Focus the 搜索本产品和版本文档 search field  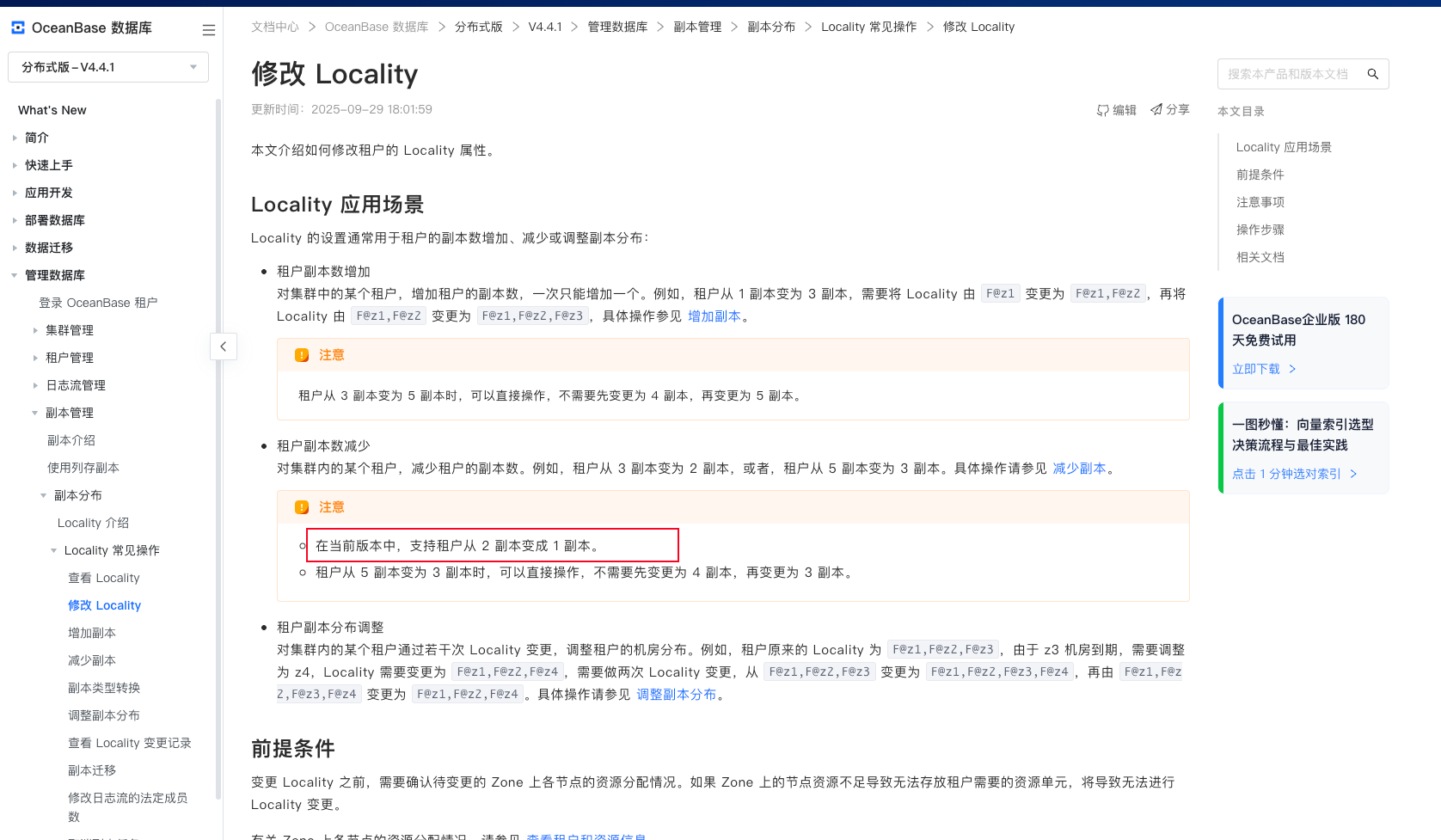1290,74
